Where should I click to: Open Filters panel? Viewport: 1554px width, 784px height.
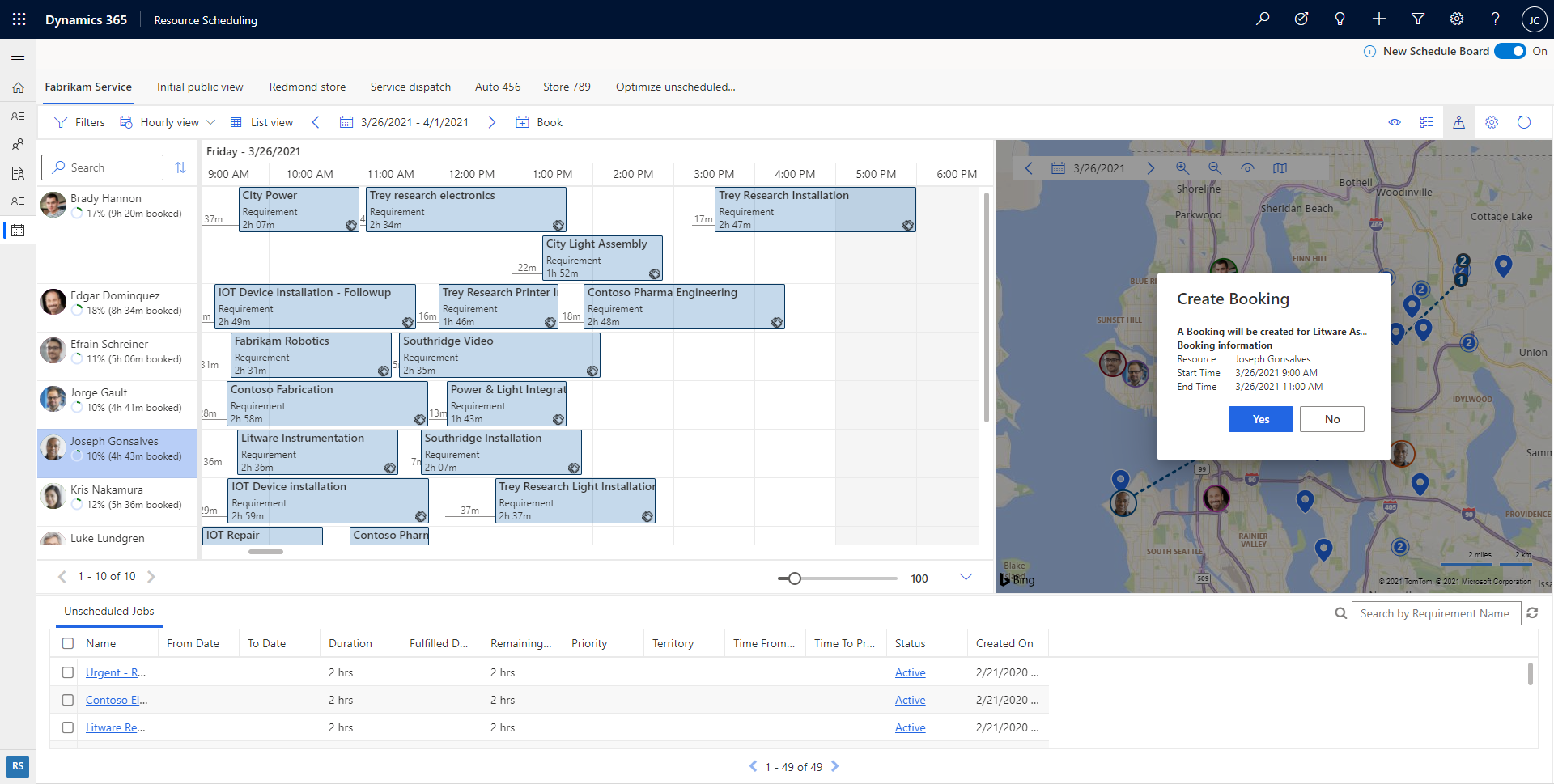(79, 122)
